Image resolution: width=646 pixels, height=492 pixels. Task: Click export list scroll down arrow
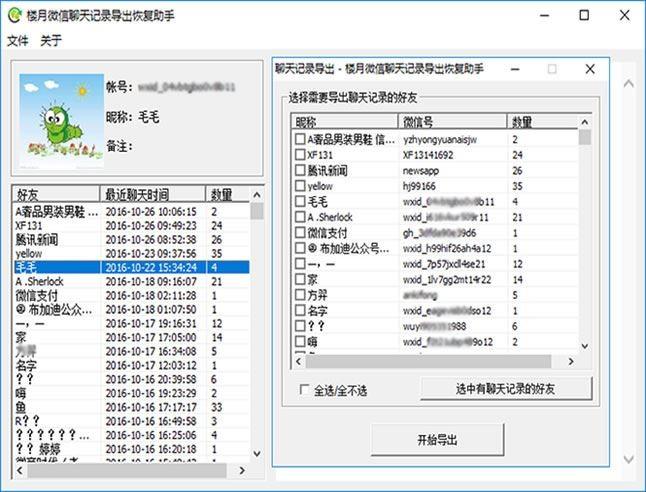[x=585, y=346]
